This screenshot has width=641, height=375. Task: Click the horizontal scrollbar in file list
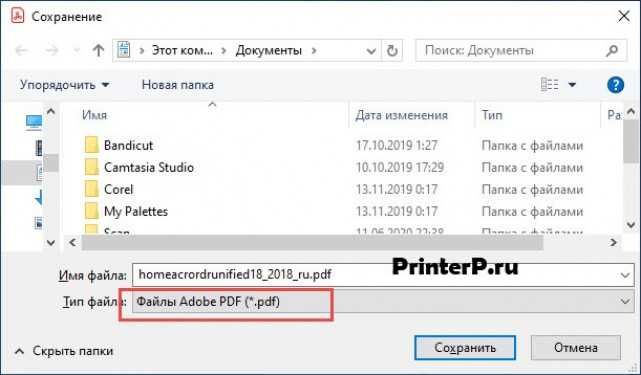312,243
